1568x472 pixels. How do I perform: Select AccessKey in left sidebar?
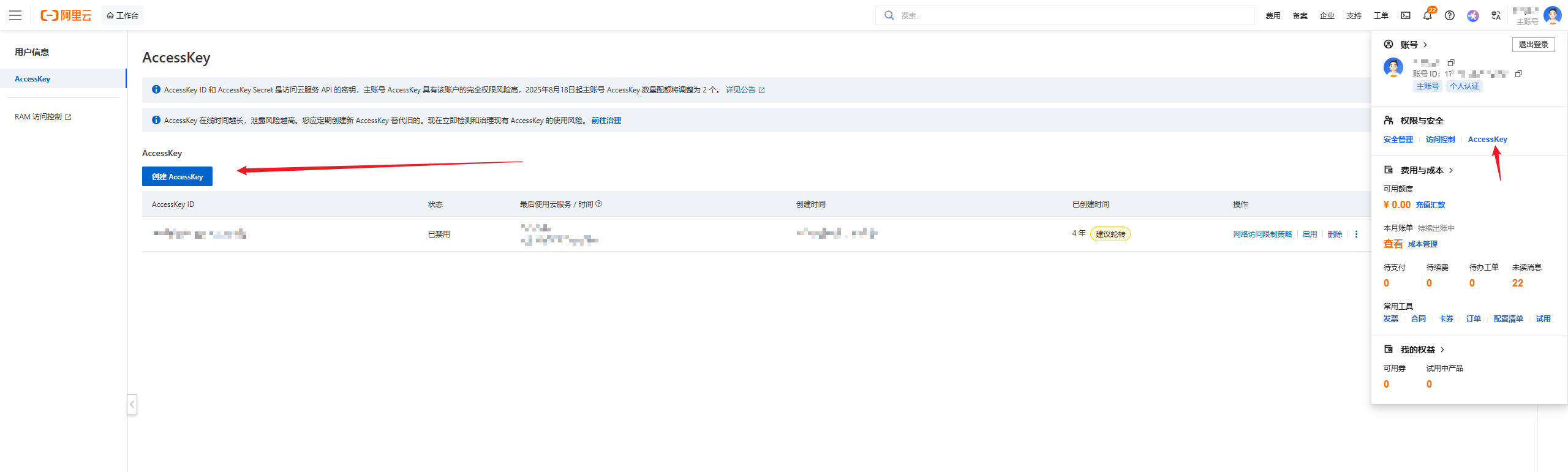pos(32,79)
